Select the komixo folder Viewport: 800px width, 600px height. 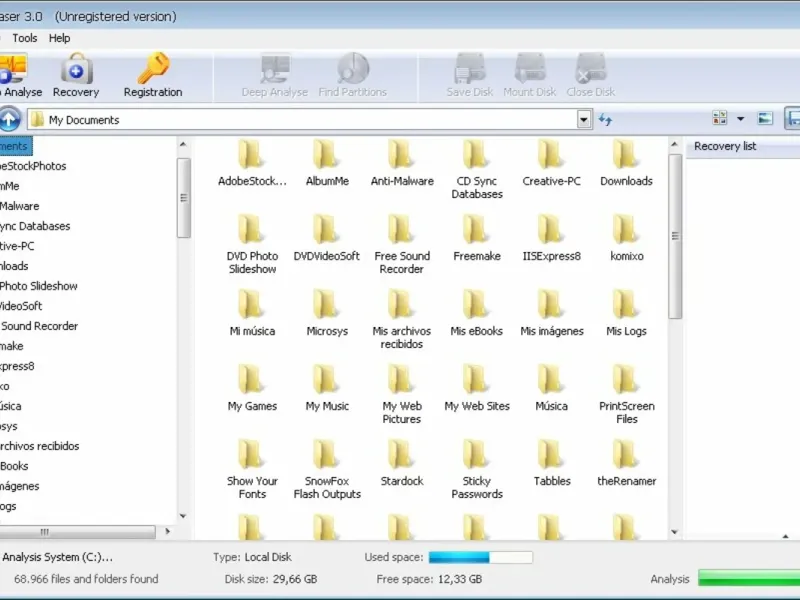pyautogui.click(x=627, y=238)
